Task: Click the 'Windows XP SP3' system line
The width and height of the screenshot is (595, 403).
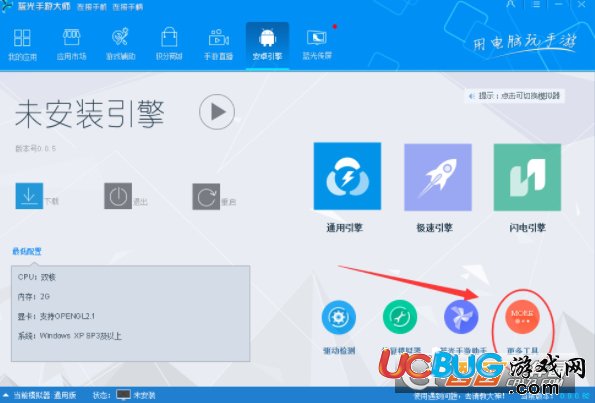Action: click(x=69, y=336)
